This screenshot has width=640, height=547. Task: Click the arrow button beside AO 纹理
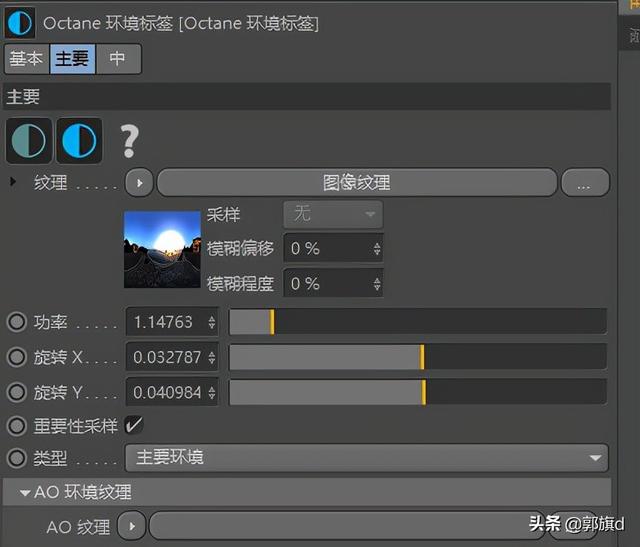click(x=131, y=526)
